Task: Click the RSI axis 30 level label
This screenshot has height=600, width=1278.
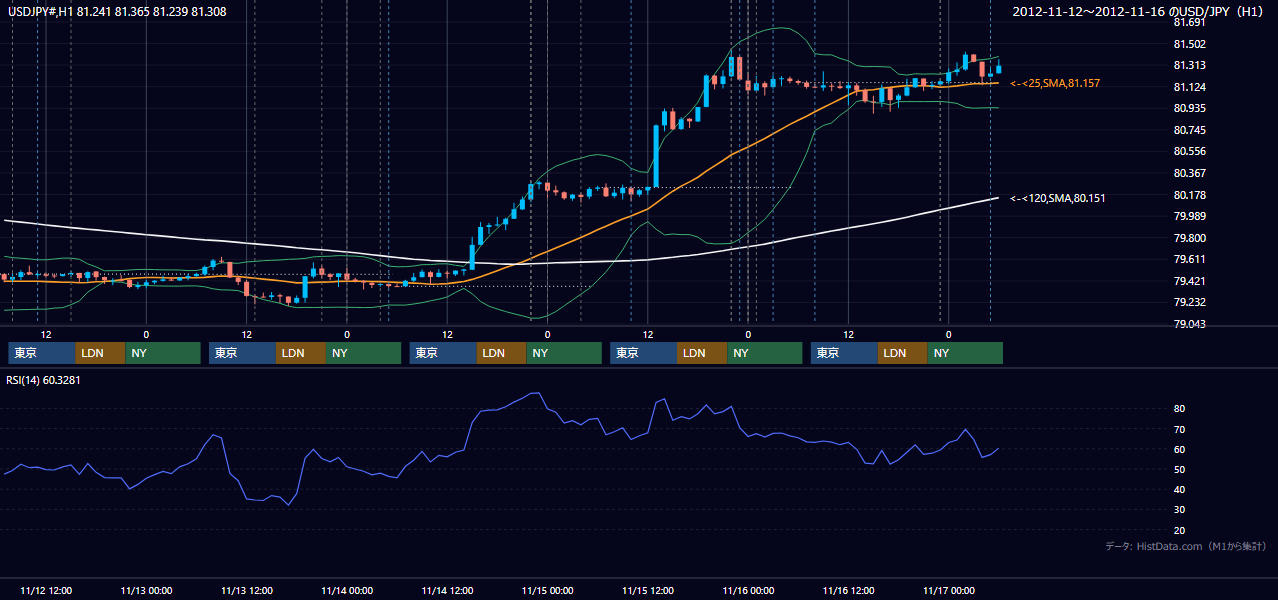Action: coord(1179,510)
